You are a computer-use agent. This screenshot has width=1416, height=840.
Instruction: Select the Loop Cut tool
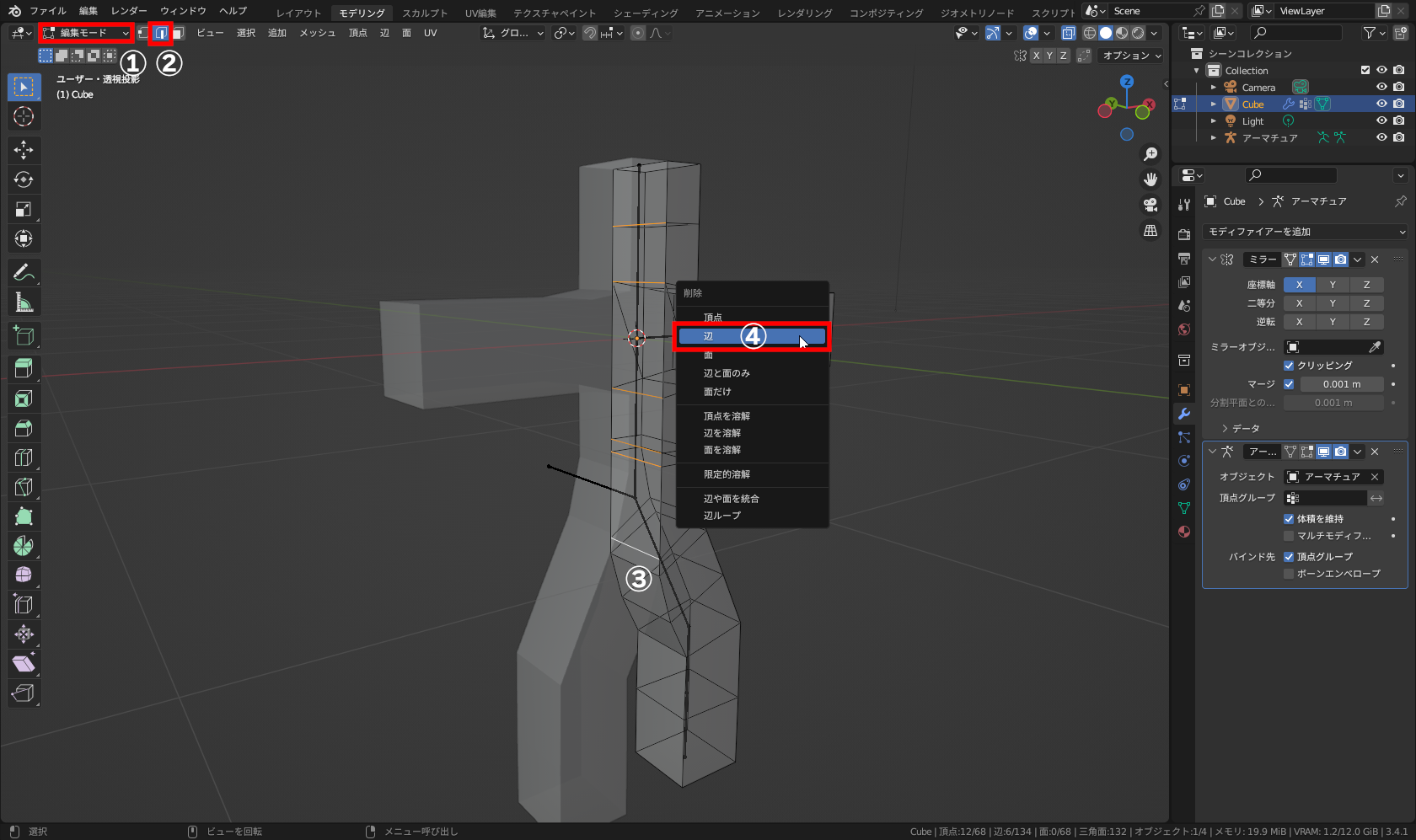24,457
